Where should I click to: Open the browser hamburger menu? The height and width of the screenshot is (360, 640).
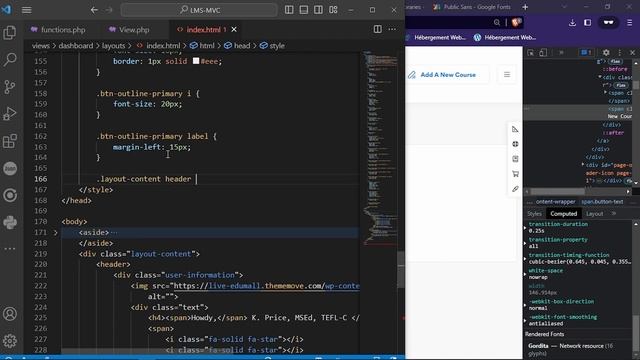[x=630, y=23]
